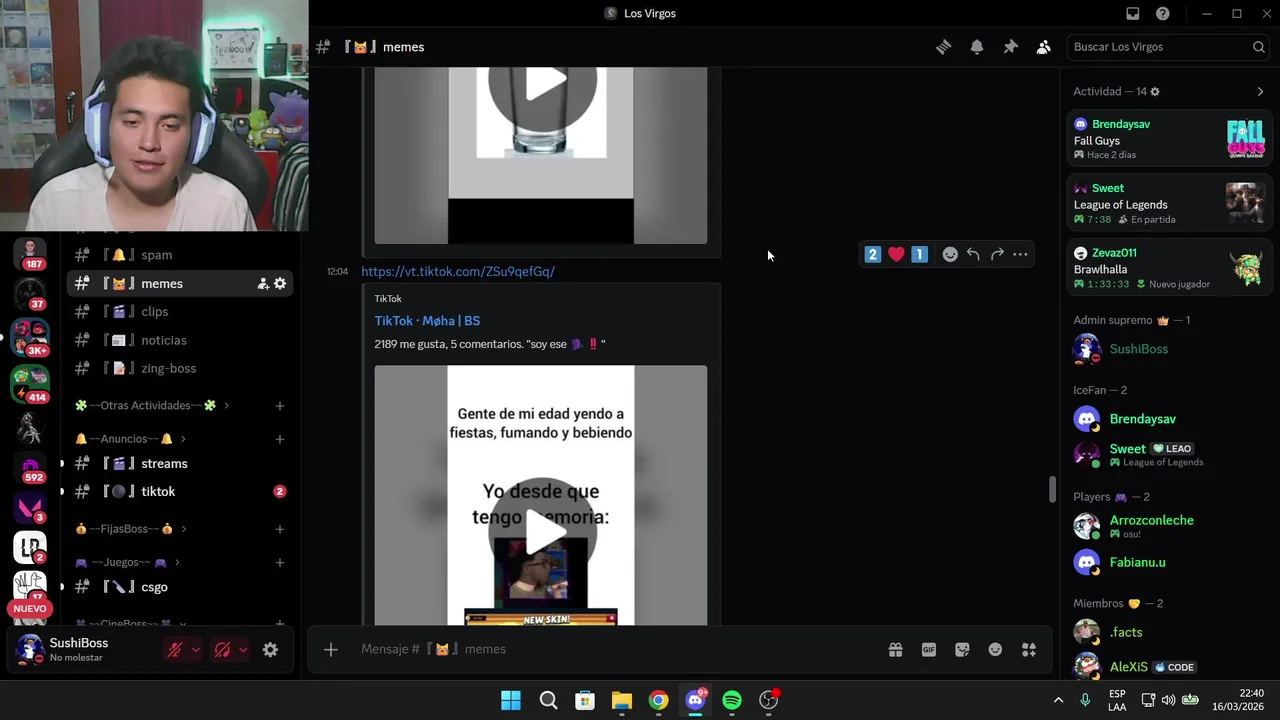Open Sweet League of Legends activity card
Image resolution: width=1280 pixels, height=720 pixels.
click(x=1169, y=203)
